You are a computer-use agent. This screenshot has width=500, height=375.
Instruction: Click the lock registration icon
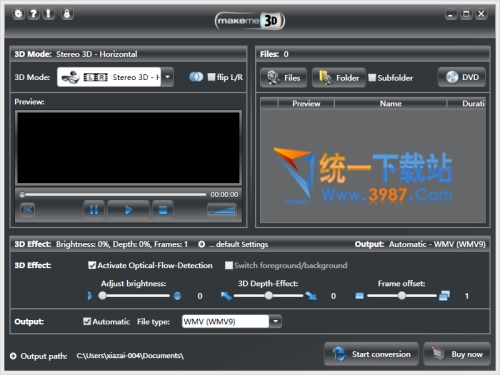click(x=67, y=14)
